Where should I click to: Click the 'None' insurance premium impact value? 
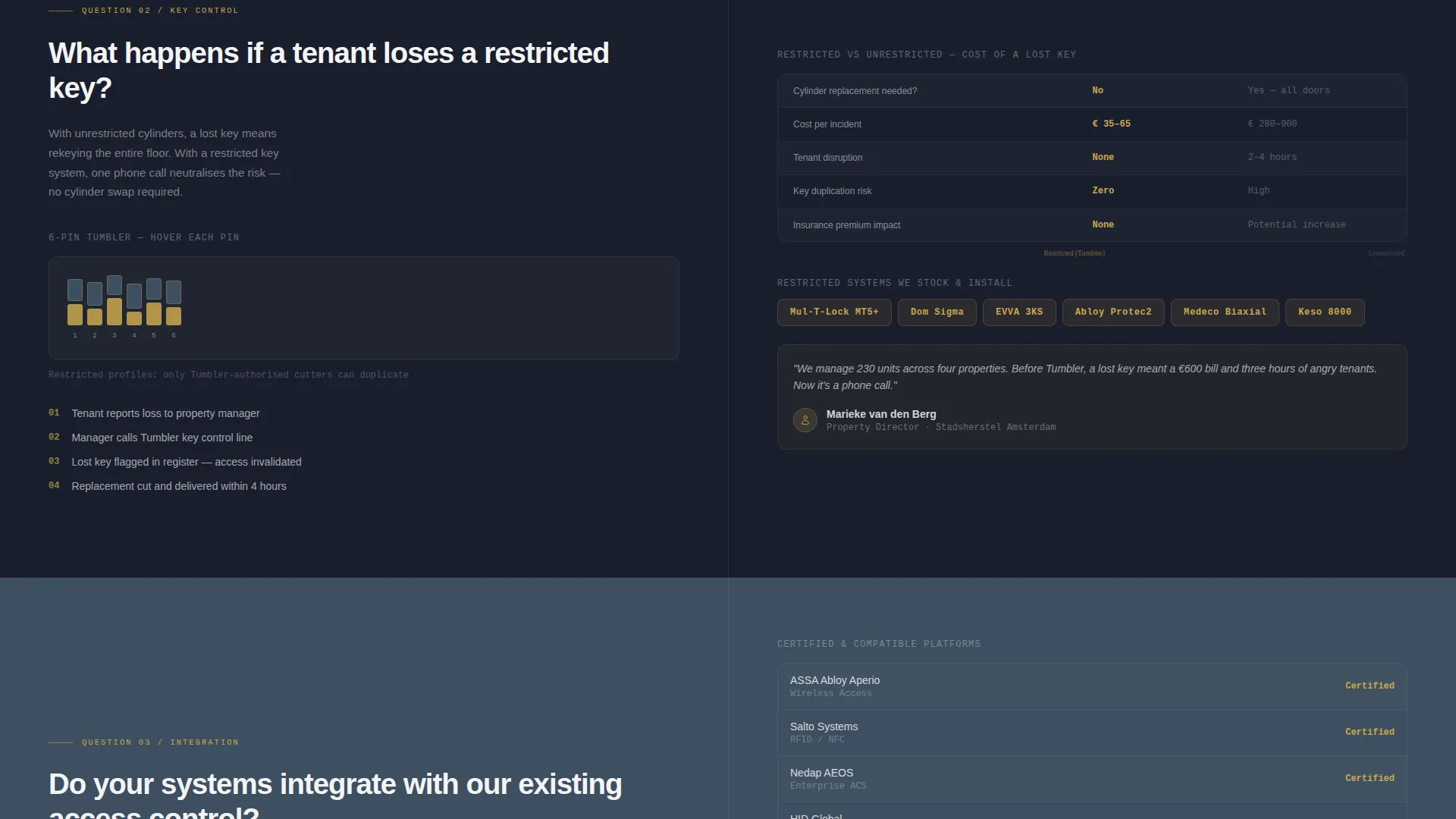[1103, 224]
